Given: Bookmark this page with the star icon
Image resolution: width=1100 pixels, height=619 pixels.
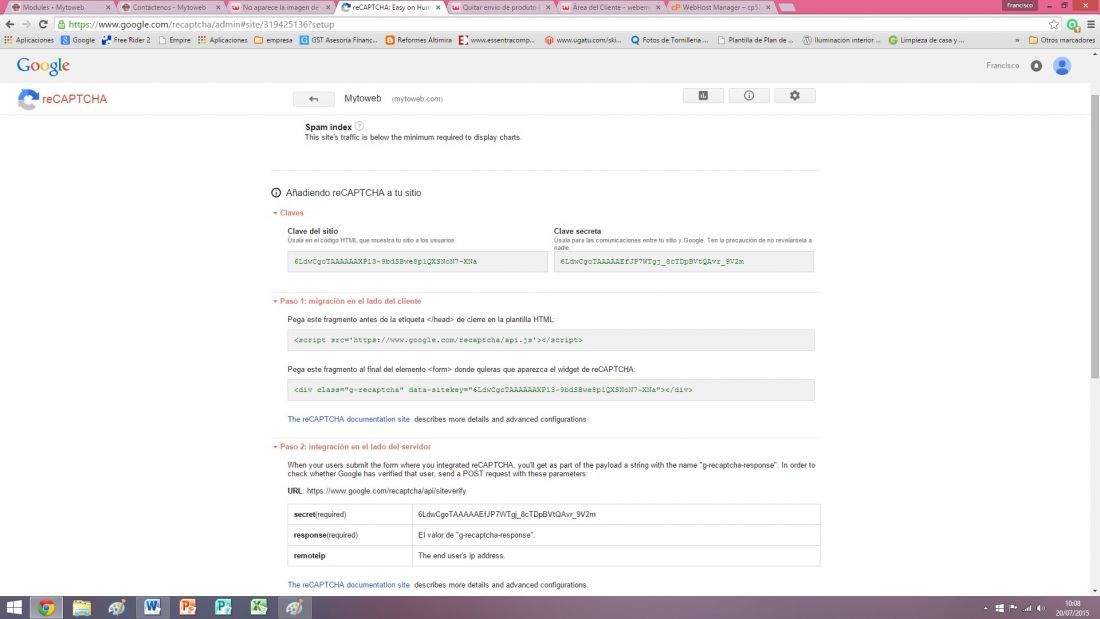Looking at the screenshot, I should point(1053,25).
